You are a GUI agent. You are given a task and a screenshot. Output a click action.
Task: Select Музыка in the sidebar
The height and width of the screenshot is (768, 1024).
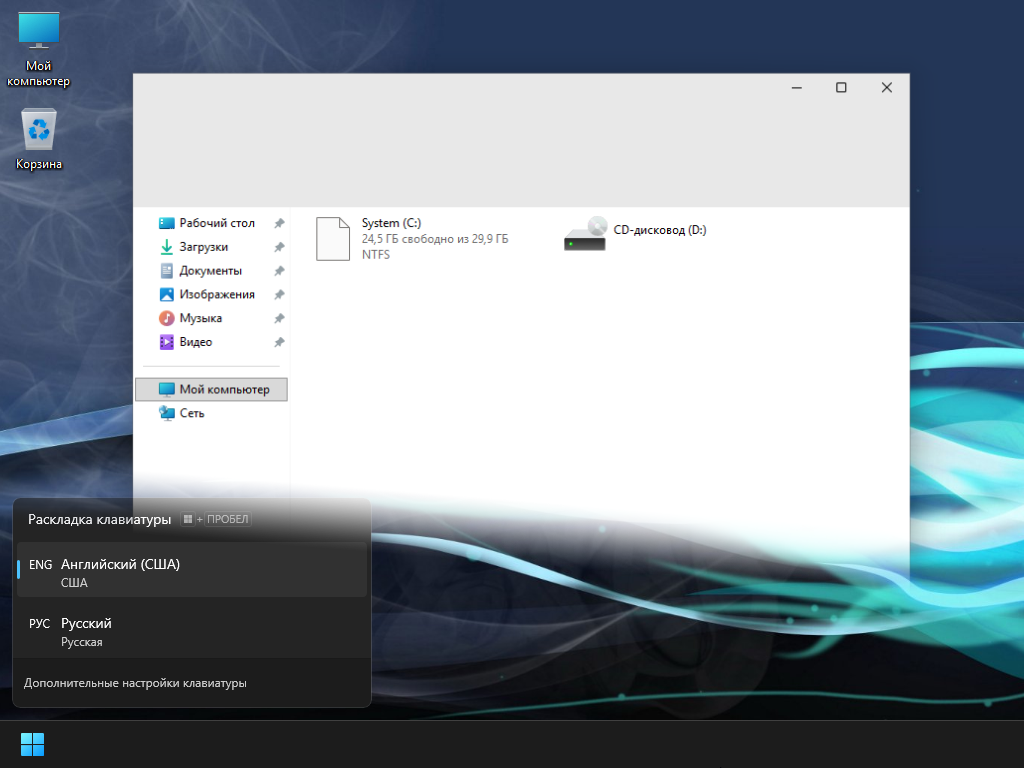(x=211, y=318)
